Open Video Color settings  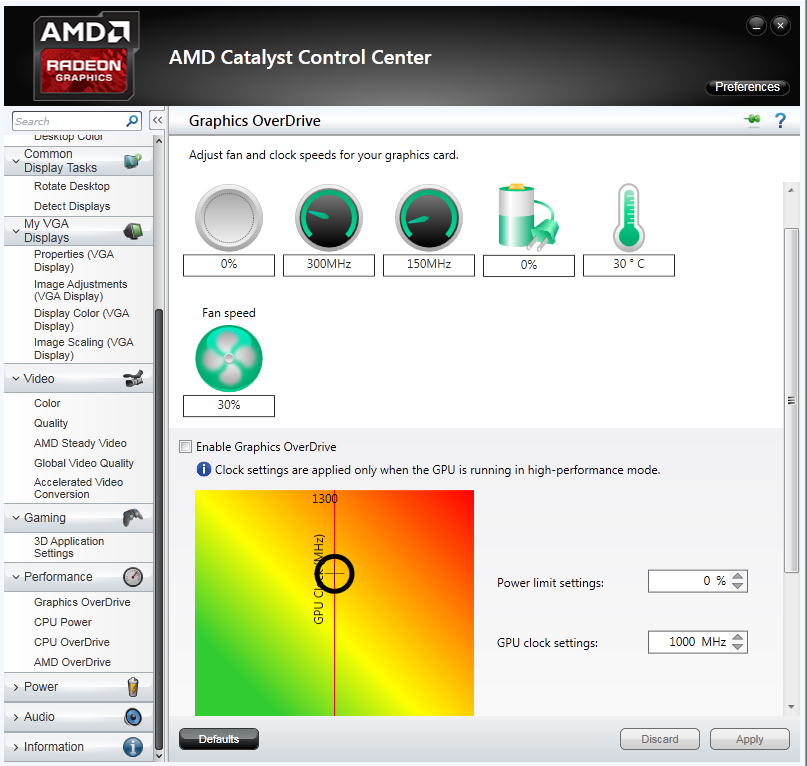[x=47, y=403]
